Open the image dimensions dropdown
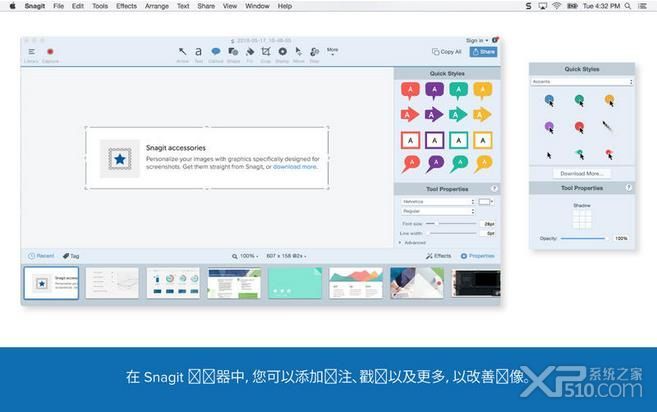Viewport: 657px width, 412px height. pyautogui.click(x=287, y=256)
